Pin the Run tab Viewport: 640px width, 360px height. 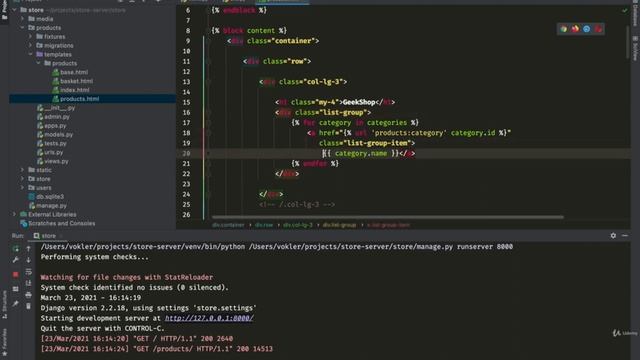pos(16,304)
